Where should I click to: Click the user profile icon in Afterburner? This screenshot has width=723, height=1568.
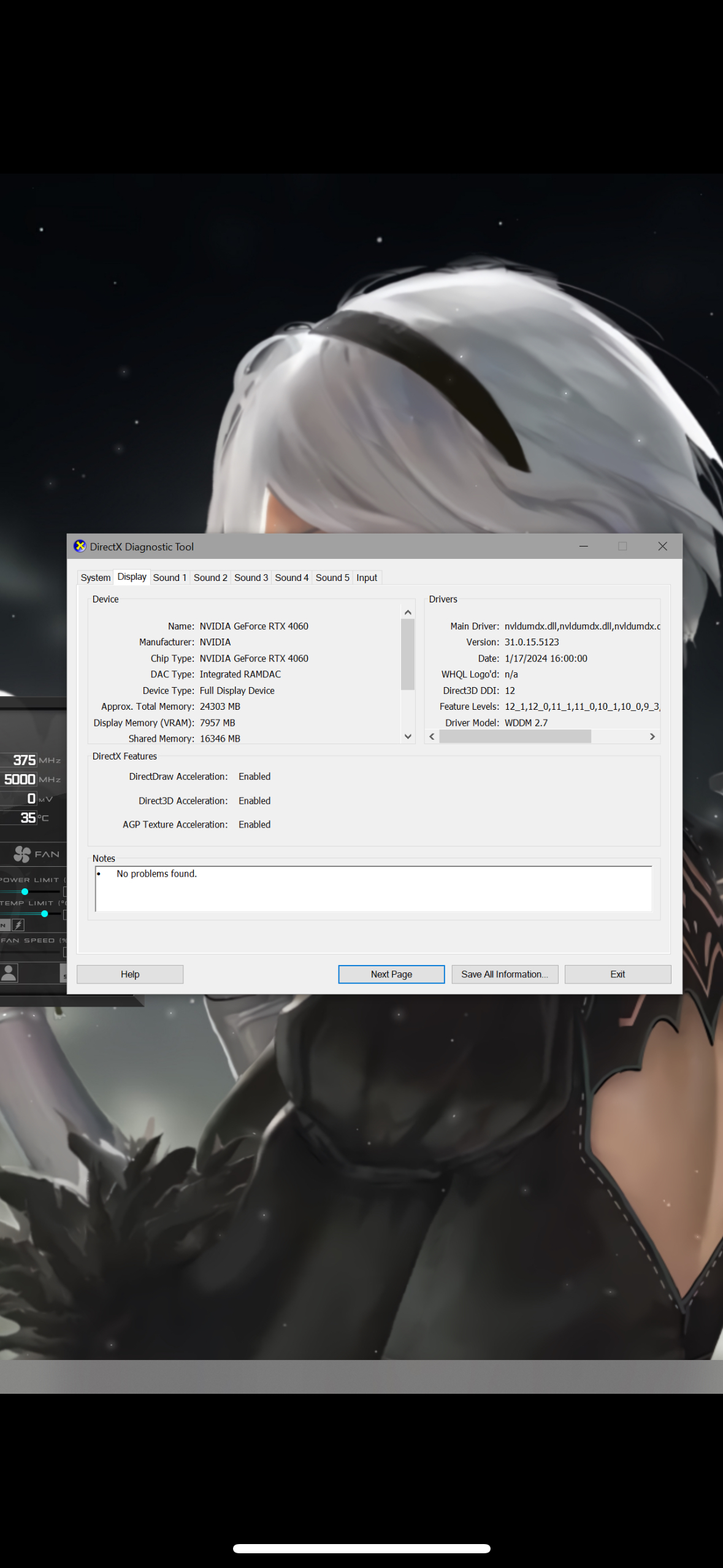pyautogui.click(x=9, y=973)
